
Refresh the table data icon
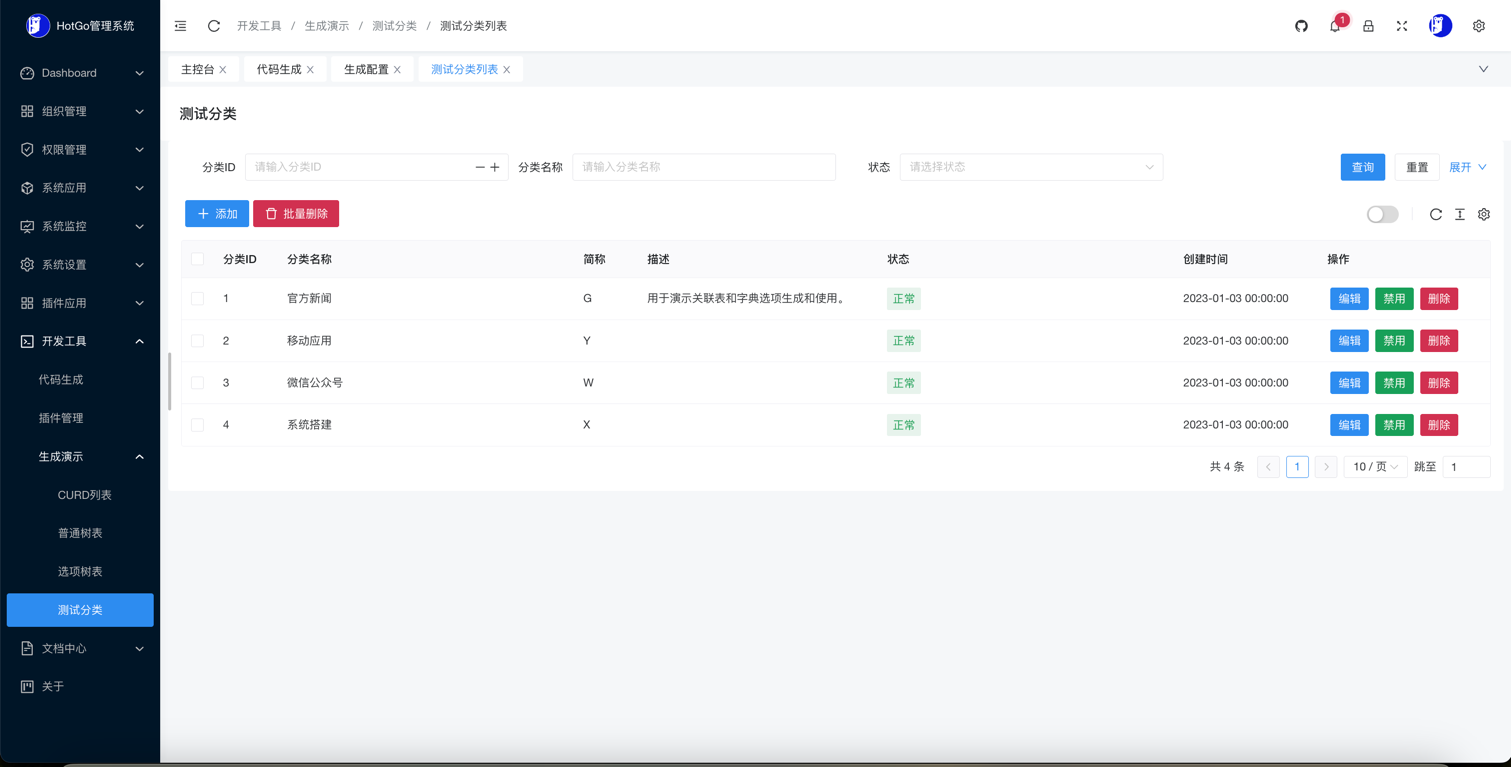point(1435,214)
